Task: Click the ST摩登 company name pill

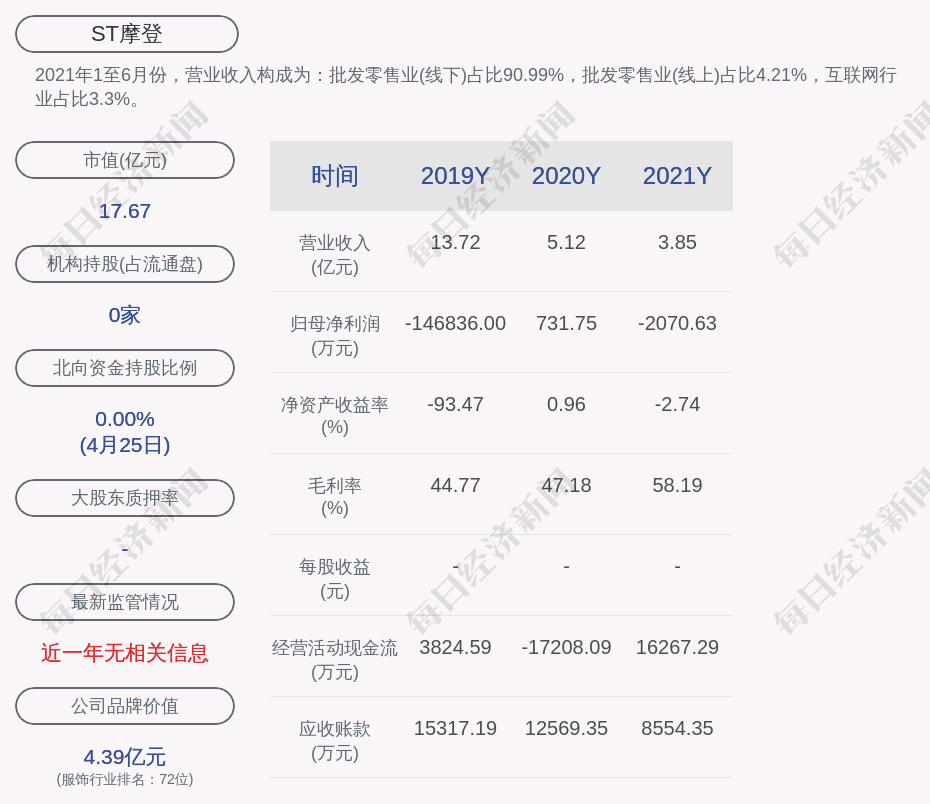Action: click(127, 34)
